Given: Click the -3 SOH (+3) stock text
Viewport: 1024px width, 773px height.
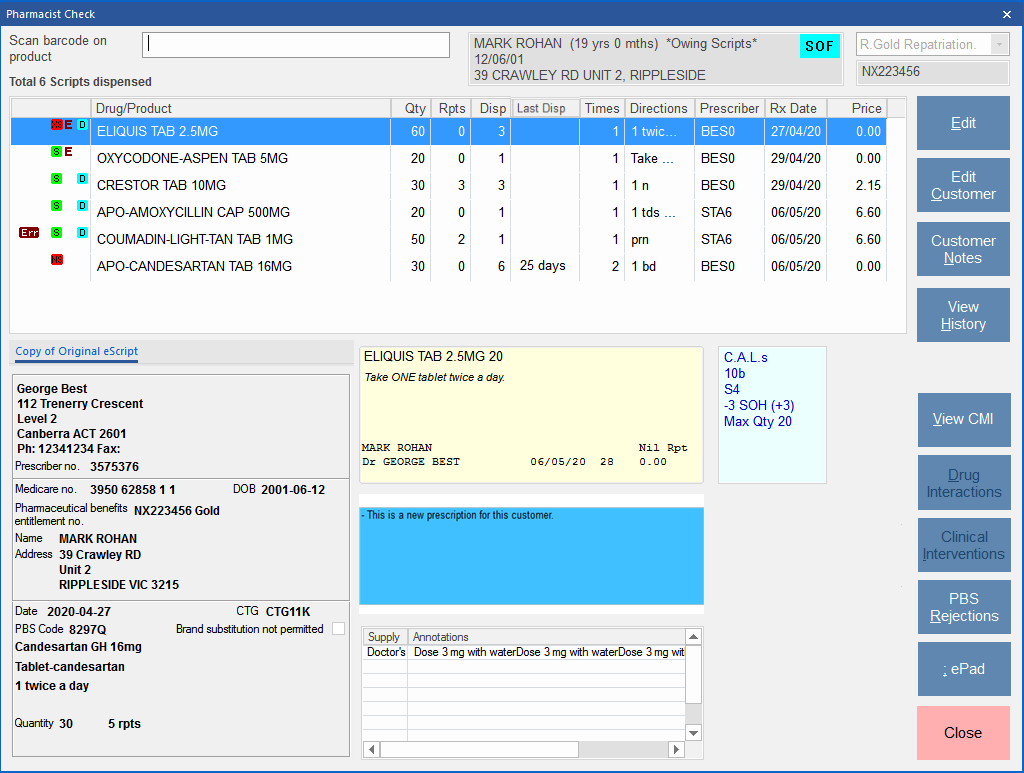Looking at the screenshot, I should click(759, 405).
